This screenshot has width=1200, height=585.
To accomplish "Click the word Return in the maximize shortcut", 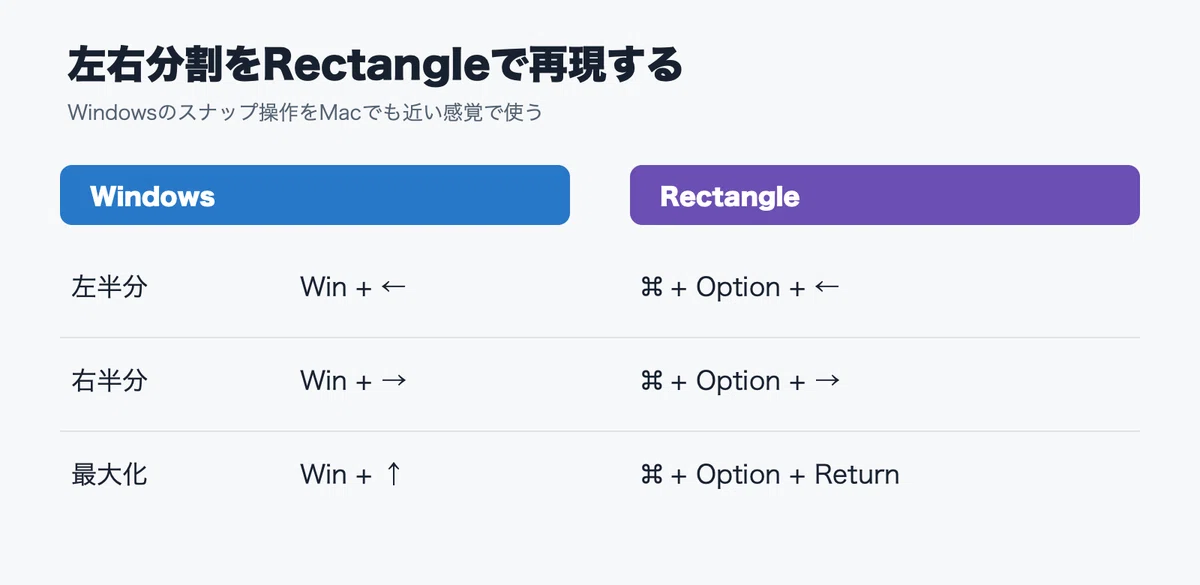I will [x=857, y=474].
